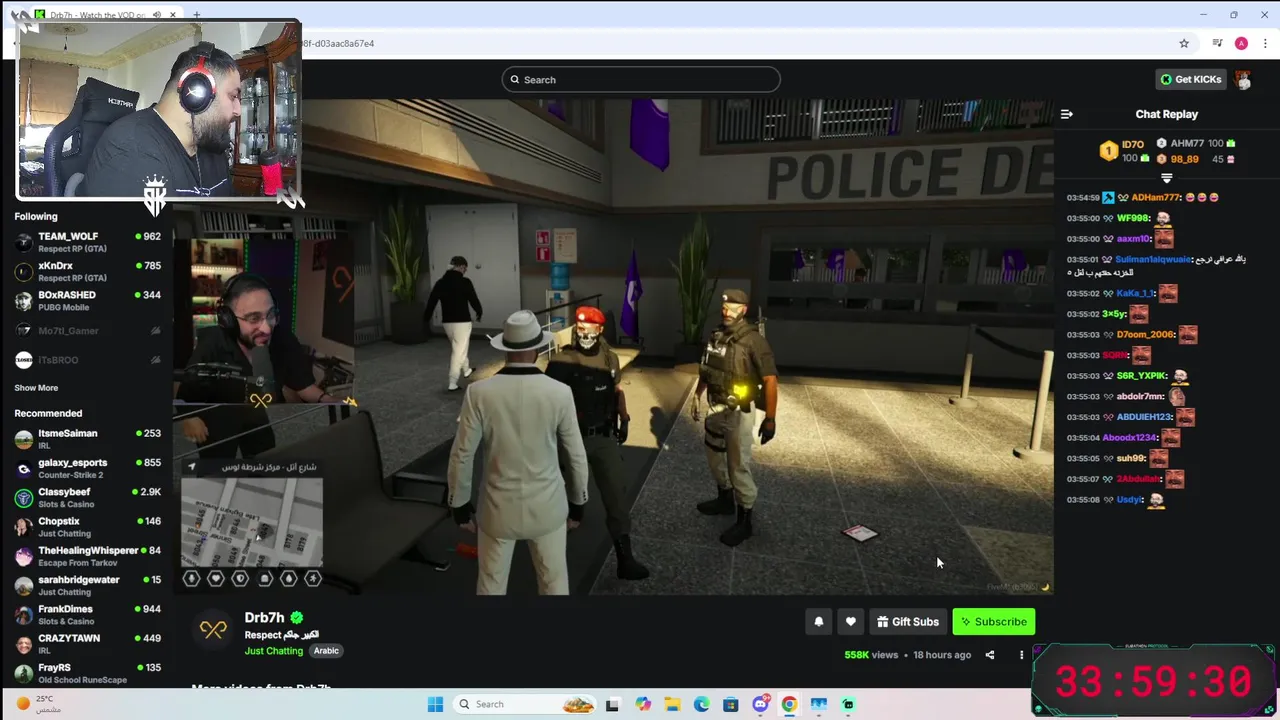Click chat username 2Abdullat

pos(1139,479)
